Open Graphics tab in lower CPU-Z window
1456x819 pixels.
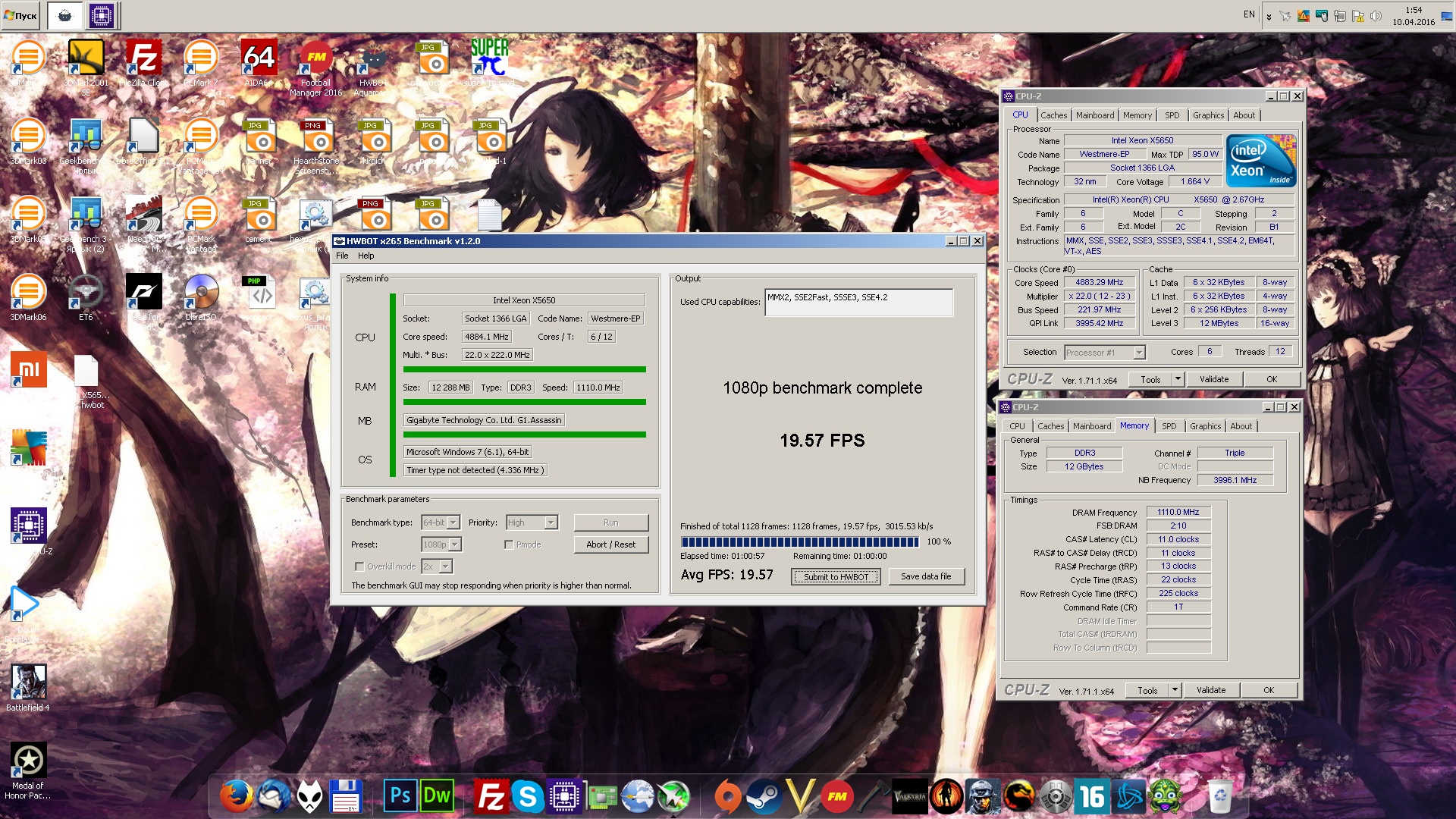coord(1205,426)
